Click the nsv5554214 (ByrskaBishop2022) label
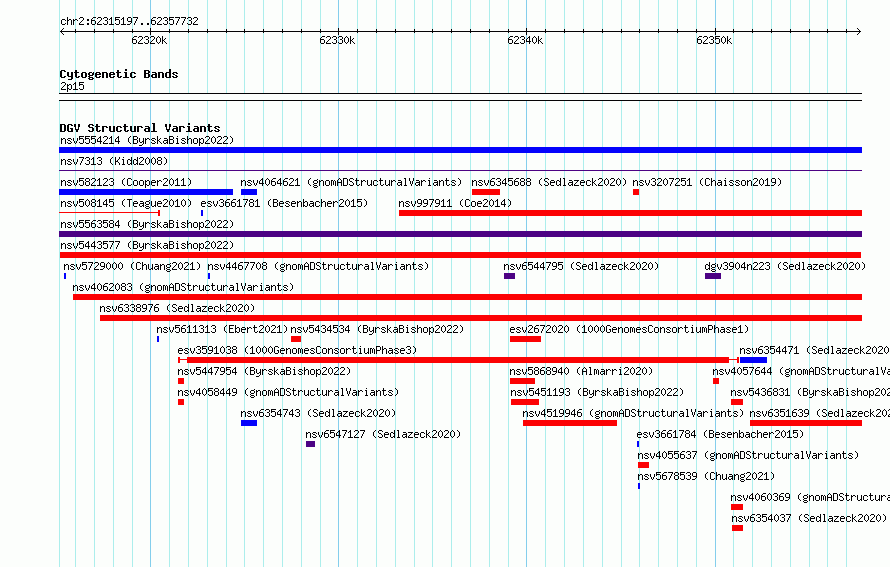Screen dimensions: 890x567 click(147, 140)
